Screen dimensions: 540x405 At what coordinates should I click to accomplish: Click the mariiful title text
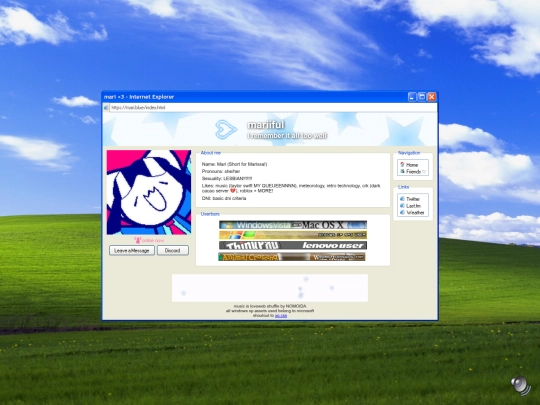266,125
